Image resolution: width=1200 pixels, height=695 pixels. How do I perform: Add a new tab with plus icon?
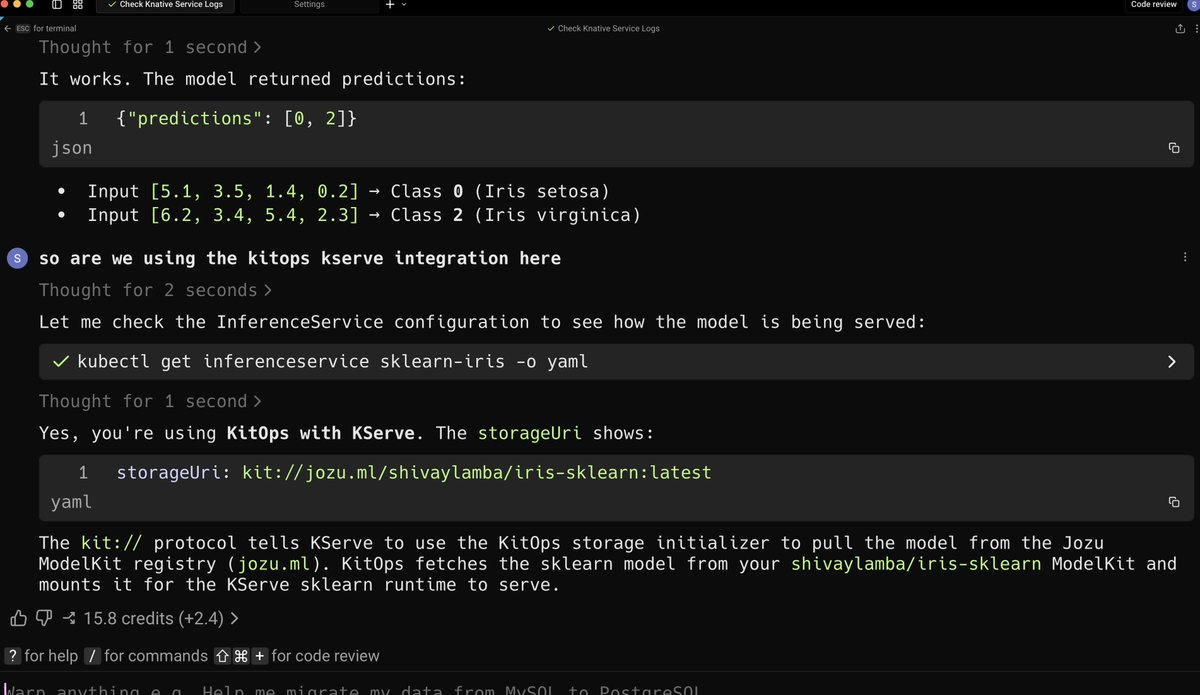390,5
